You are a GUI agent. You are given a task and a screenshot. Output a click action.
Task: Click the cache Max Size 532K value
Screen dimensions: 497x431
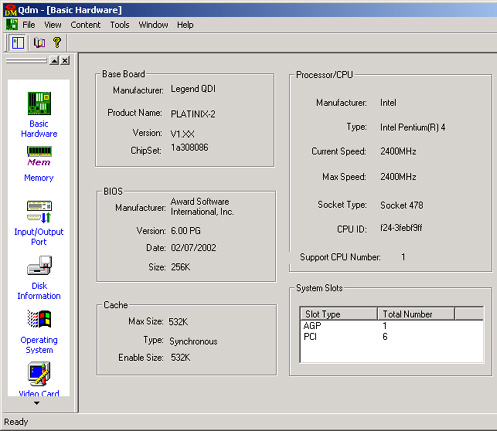click(178, 322)
